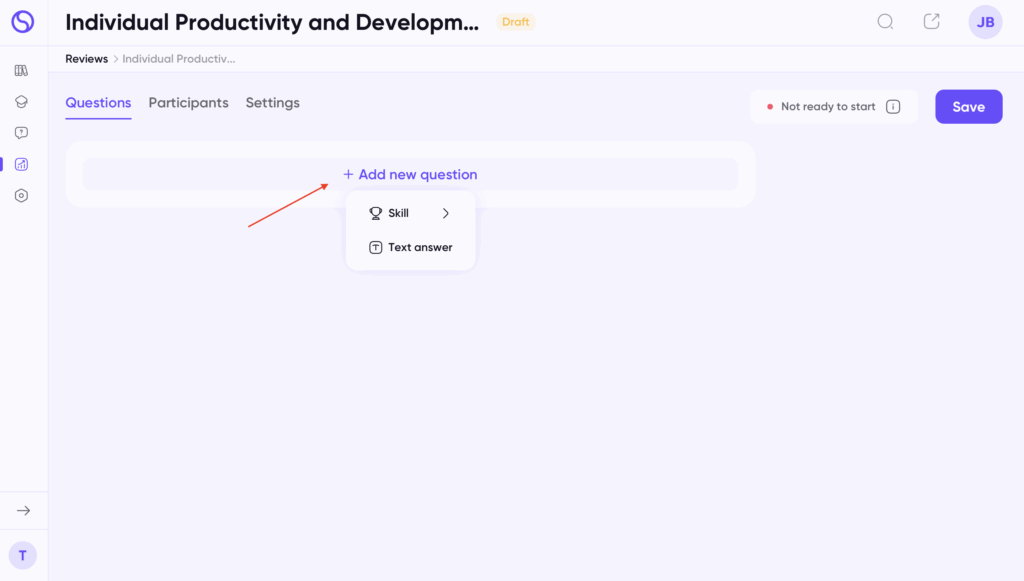Expand the Skill submenu chevron
This screenshot has height=581, width=1024.
pos(446,213)
